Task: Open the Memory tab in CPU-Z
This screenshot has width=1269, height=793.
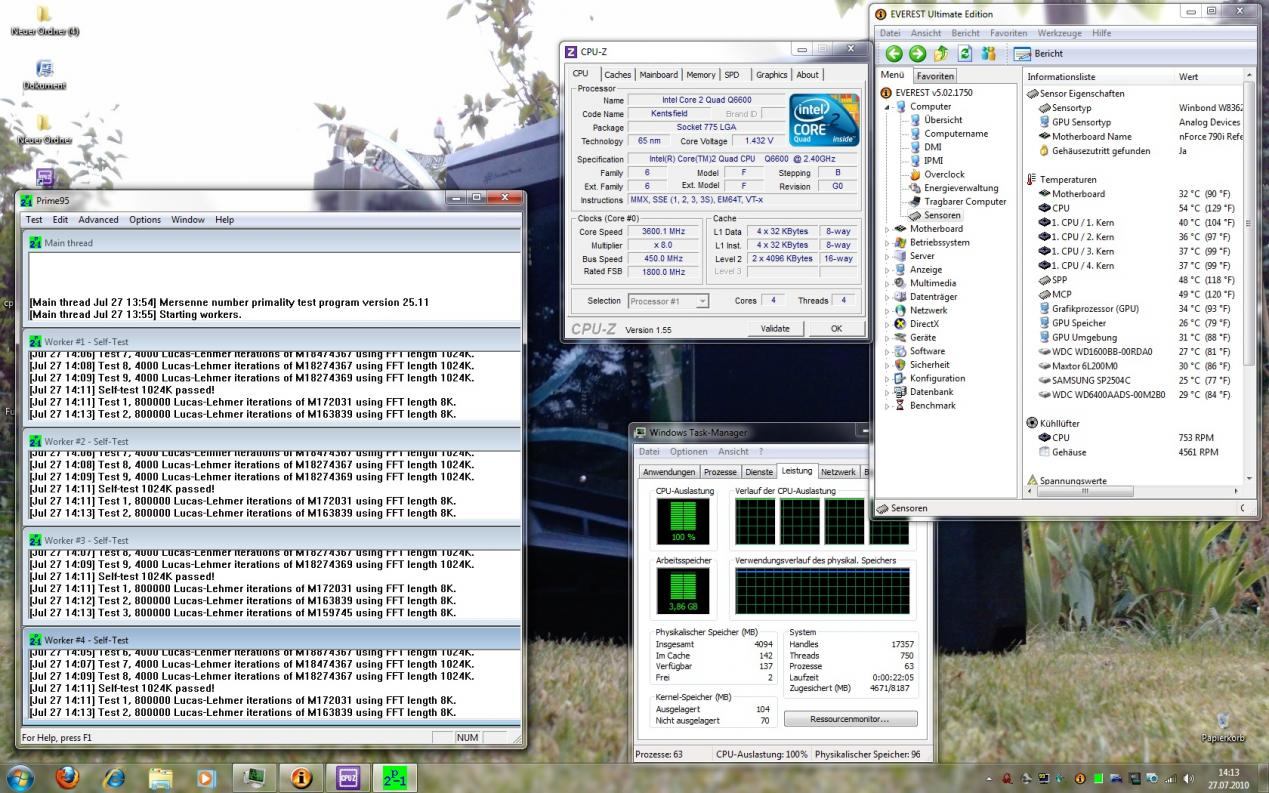Action: pyautogui.click(x=700, y=75)
